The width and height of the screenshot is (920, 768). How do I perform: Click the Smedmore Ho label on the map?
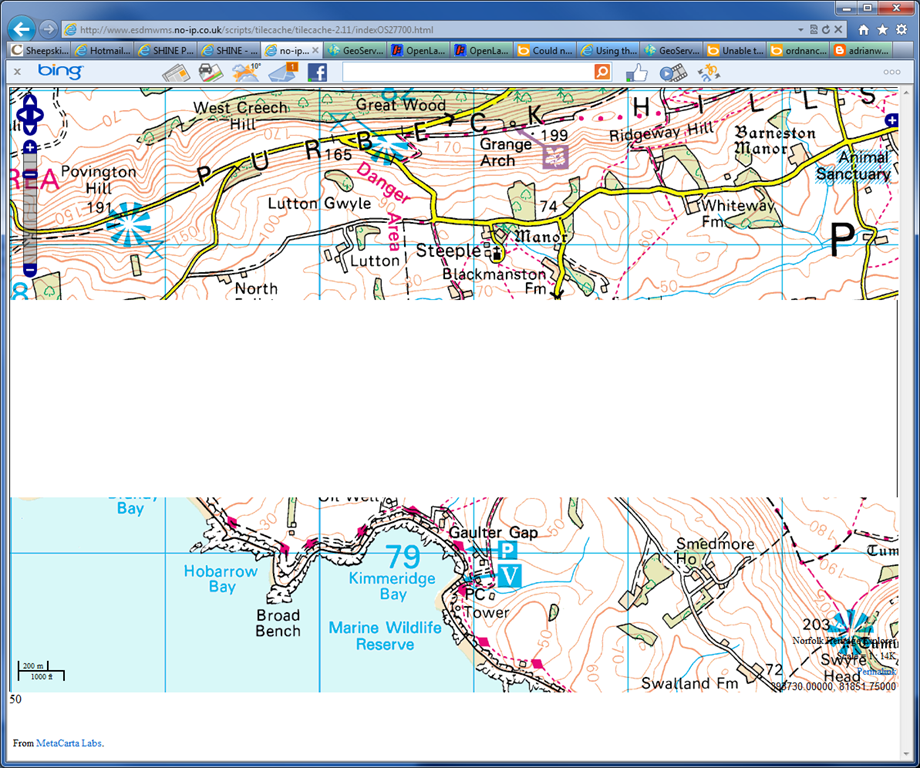[x=715, y=551]
